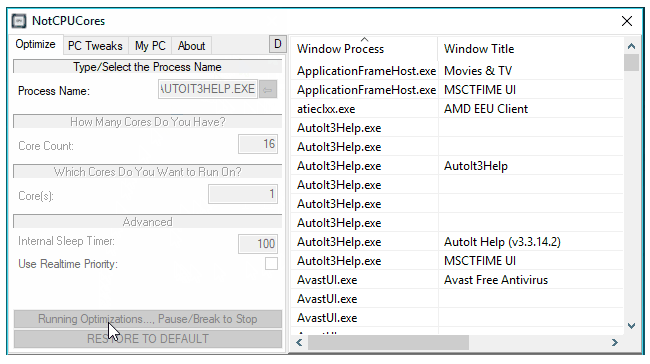Viewport: 650px width, 364px height.
Task: Click the How Many Cores Do You Have heading
Action: point(148,121)
